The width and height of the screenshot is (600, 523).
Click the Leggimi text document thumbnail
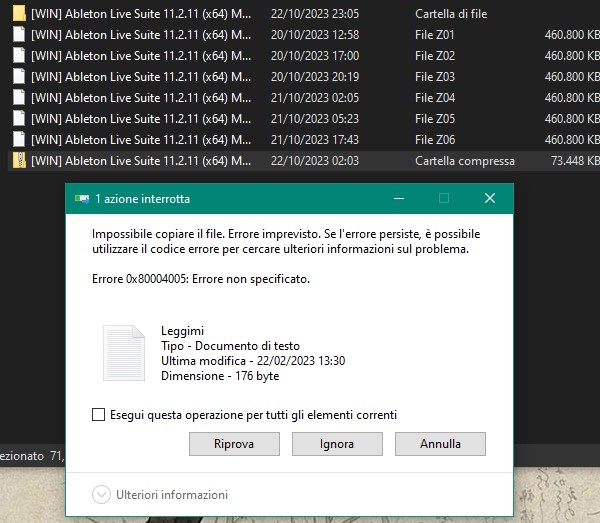point(124,353)
